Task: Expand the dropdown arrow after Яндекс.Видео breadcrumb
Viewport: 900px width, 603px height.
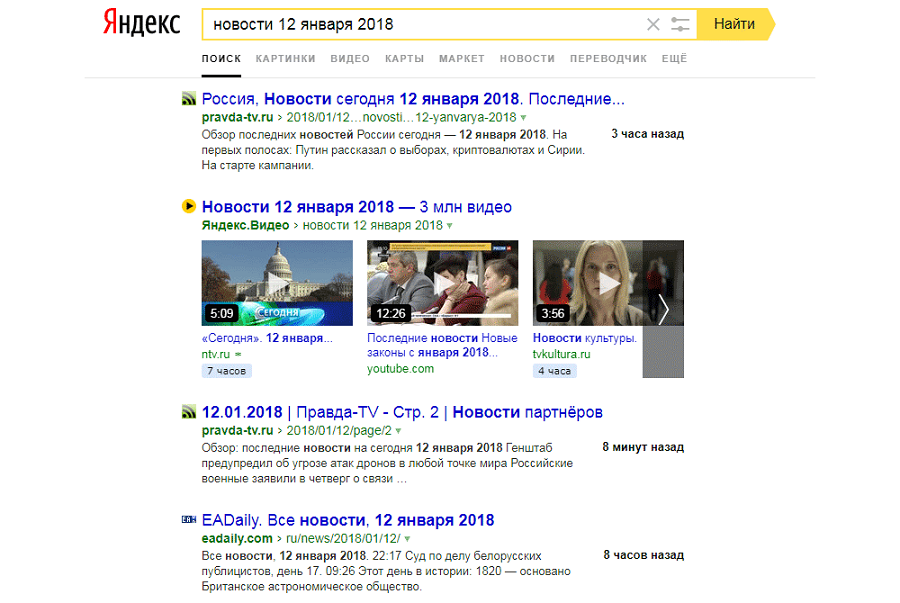Action: (449, 226)
